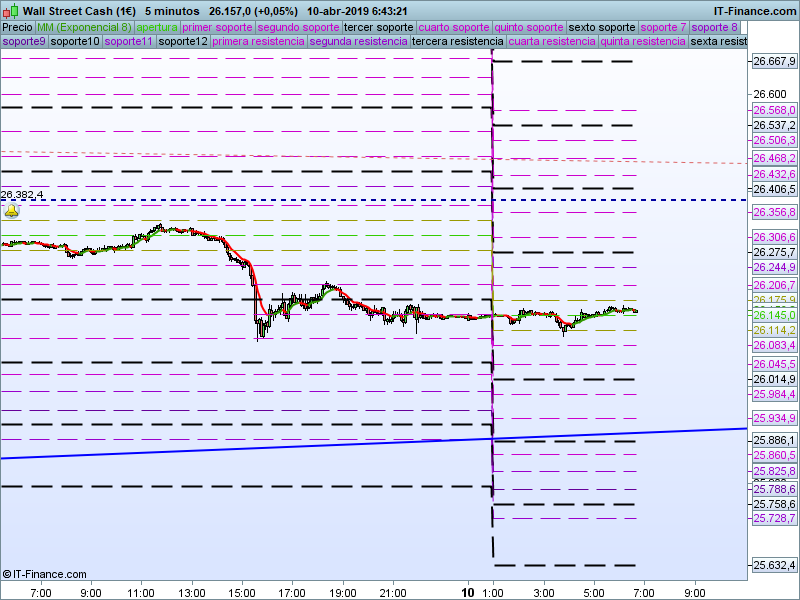Select the cuarta resistencia label
This screenshot has width=800, height=600.
coord(552,41)
